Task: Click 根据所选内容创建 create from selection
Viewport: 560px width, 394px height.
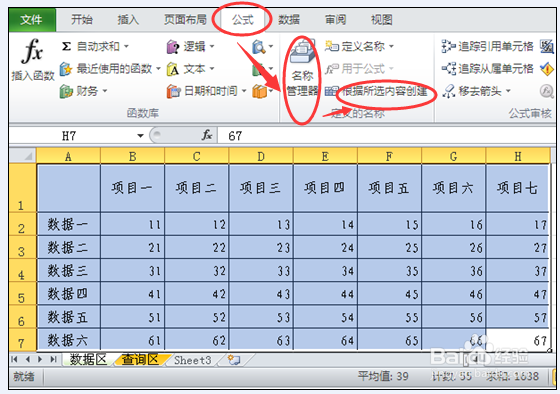Action: pos(376,91)
